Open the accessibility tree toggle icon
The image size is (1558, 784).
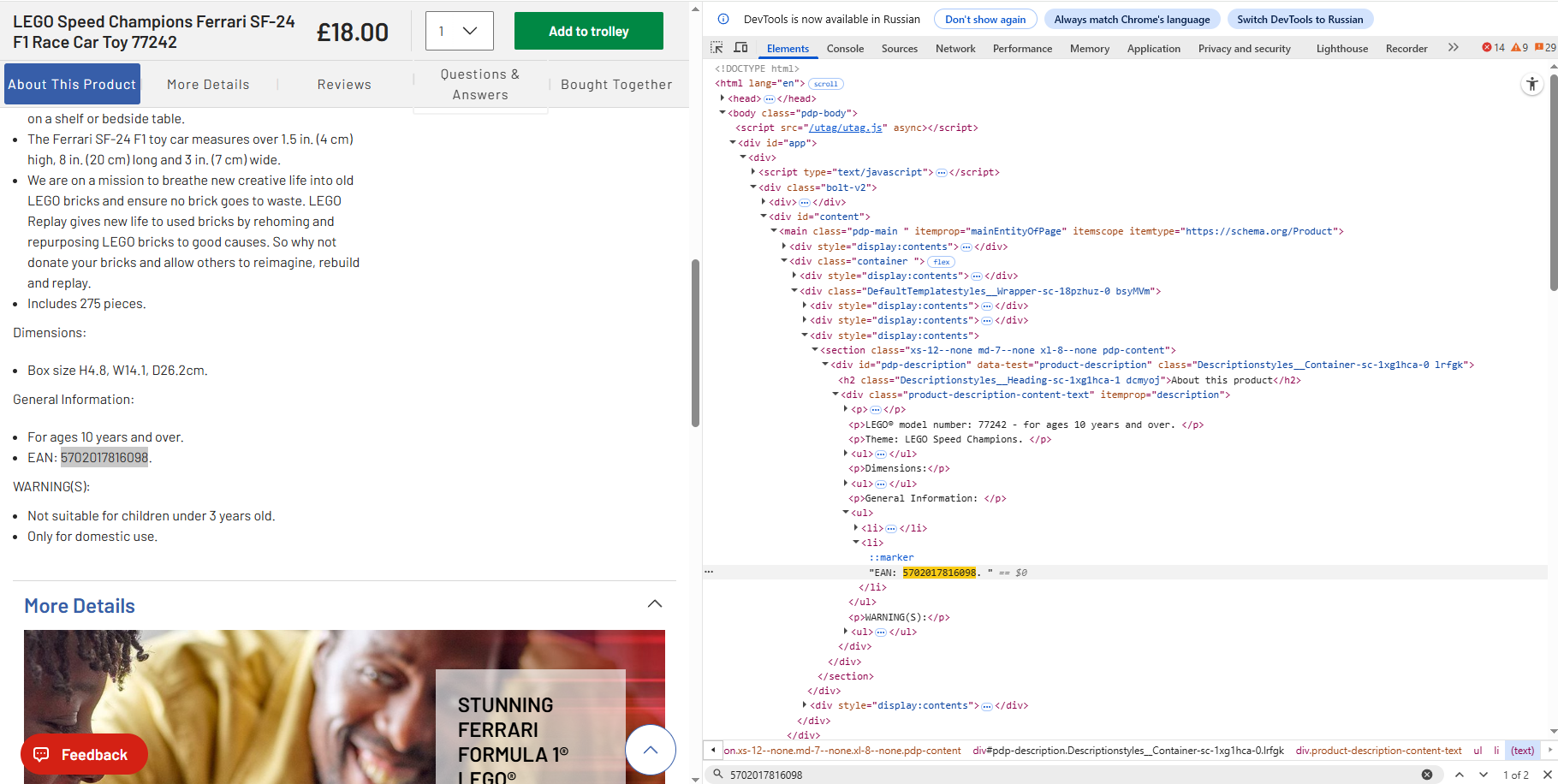[1532, 84]
